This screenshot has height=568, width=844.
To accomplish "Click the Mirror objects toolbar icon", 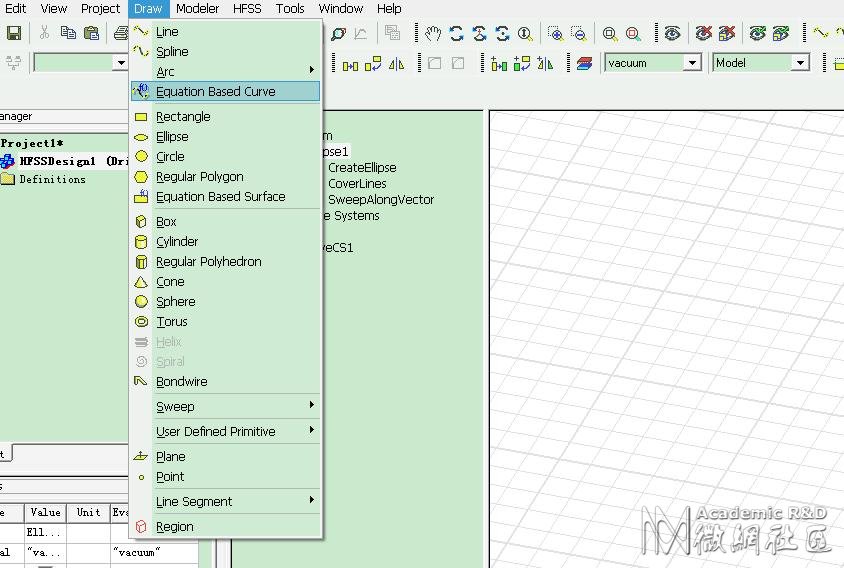I will click(397, 64).
